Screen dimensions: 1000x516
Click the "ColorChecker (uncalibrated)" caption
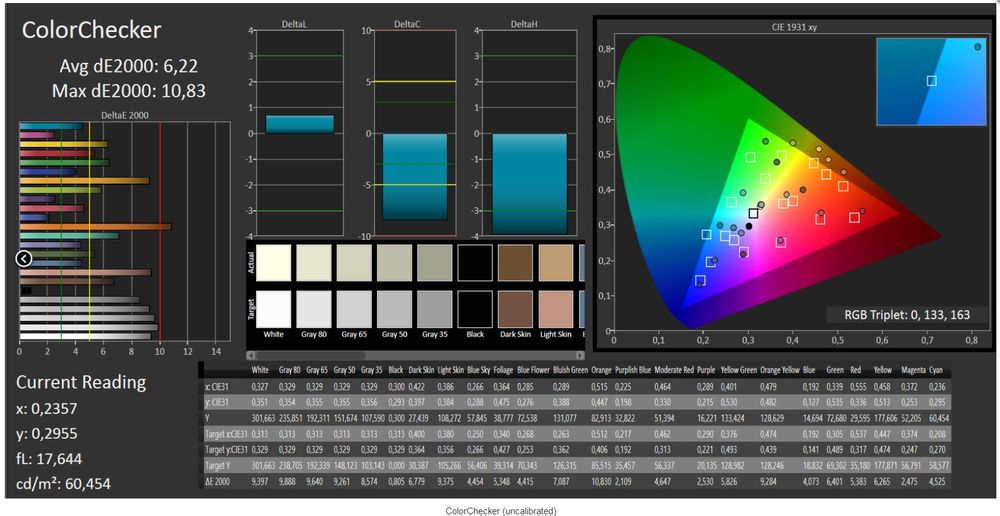(500, 511)
